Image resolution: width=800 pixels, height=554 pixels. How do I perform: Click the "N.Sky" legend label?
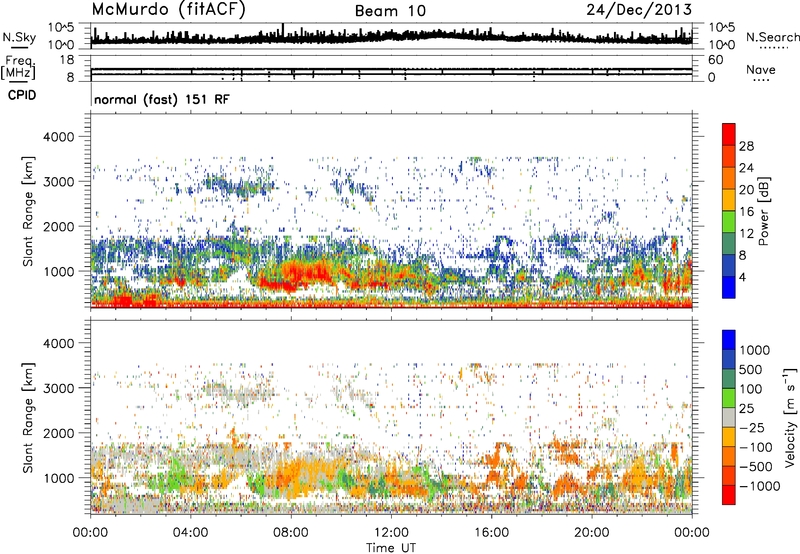19,37
